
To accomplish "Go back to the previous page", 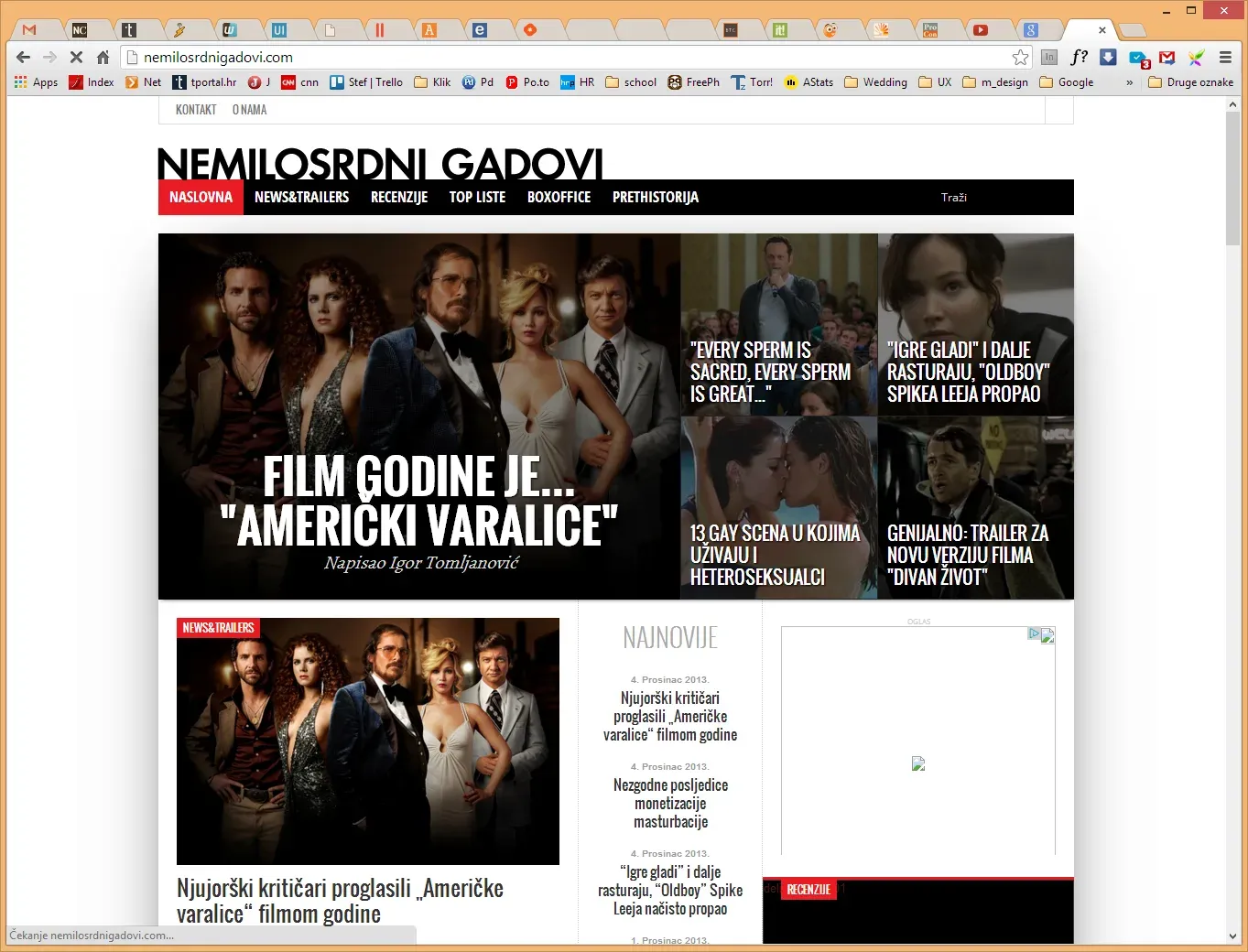I will tap(24, 57).
